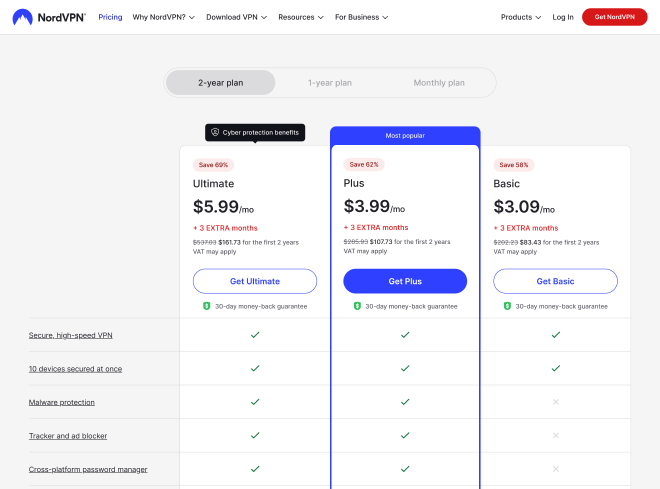Expand the Why NordVPN? menu
Viewport: 660px width, 489px height.
pyautogui.click(x=164, y=17)
